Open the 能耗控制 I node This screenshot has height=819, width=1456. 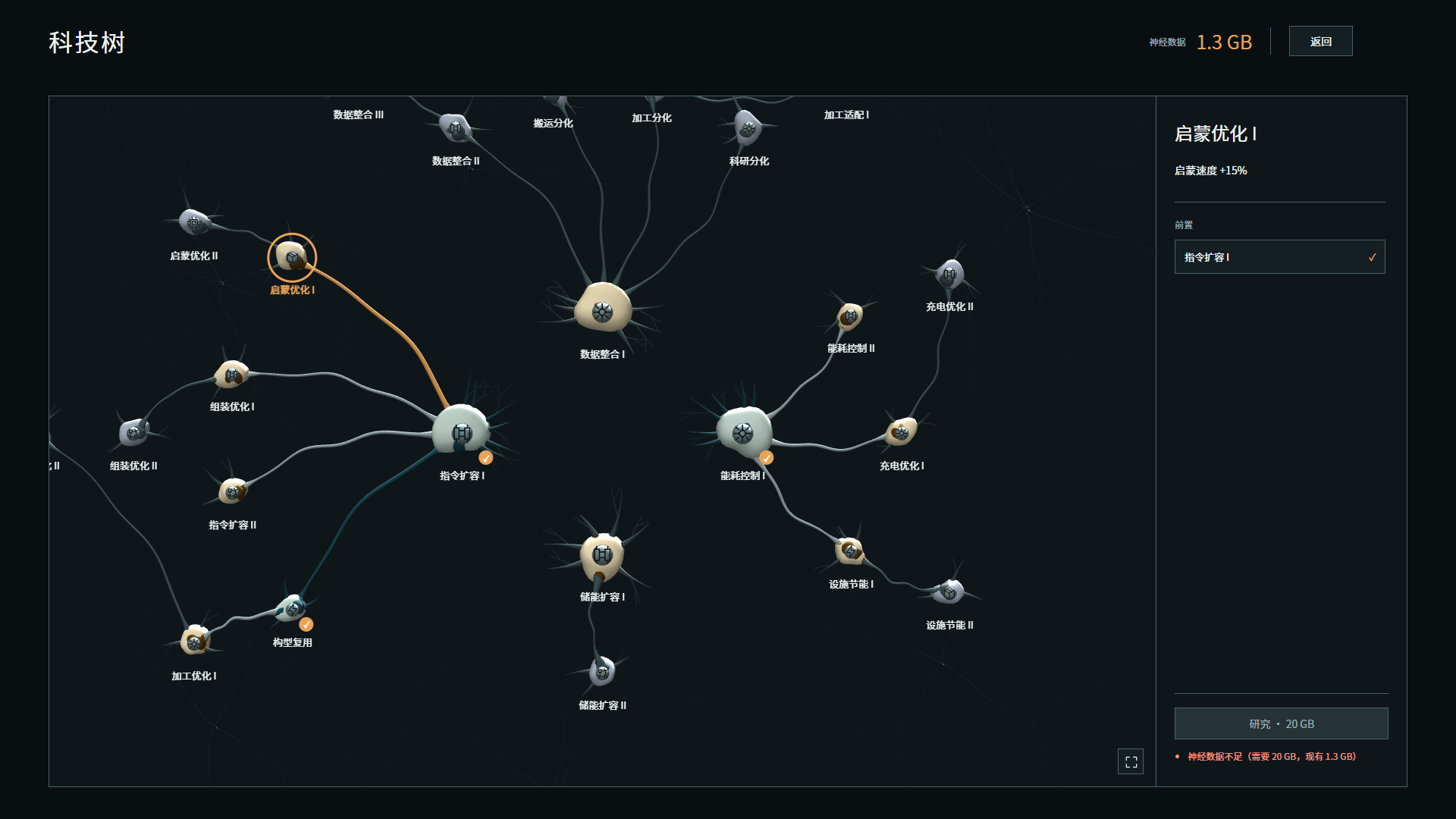(743, 433)
